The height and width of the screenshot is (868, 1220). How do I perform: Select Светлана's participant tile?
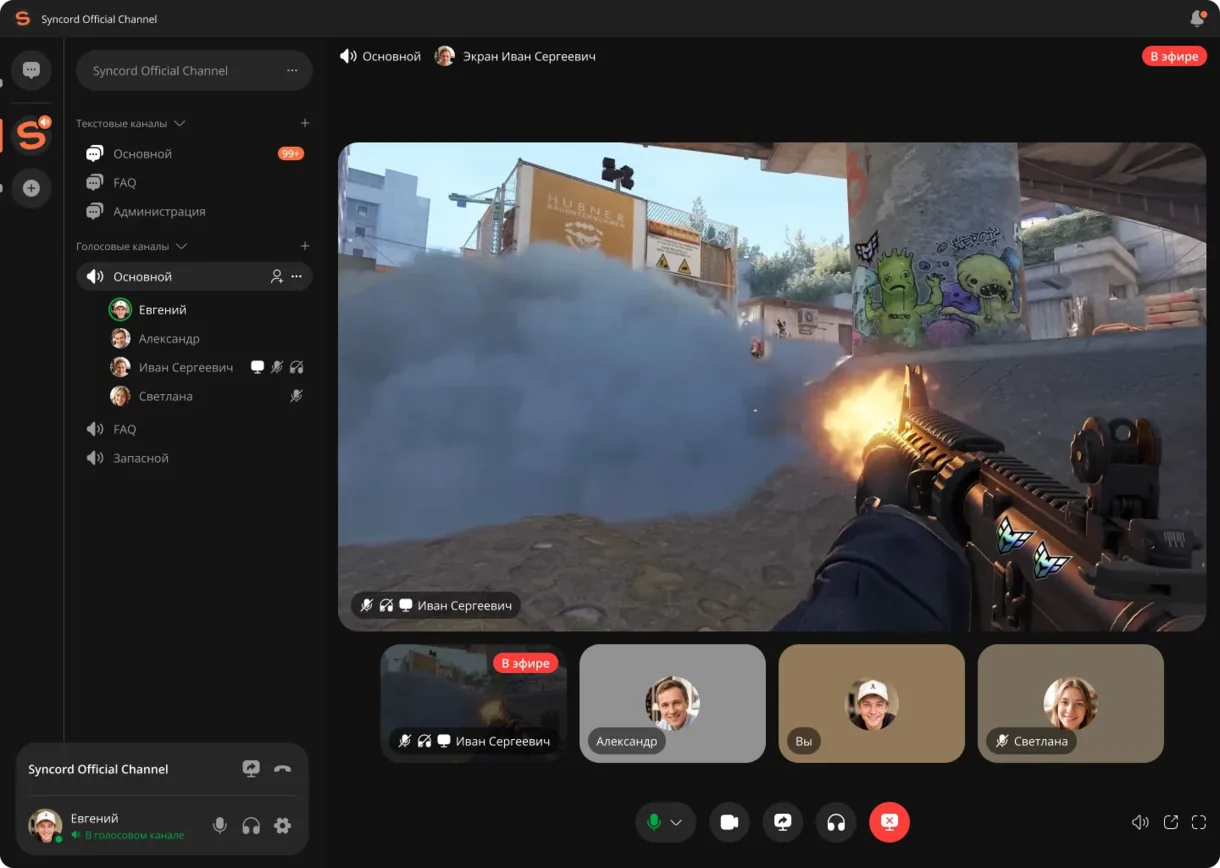pos(1070,703)
